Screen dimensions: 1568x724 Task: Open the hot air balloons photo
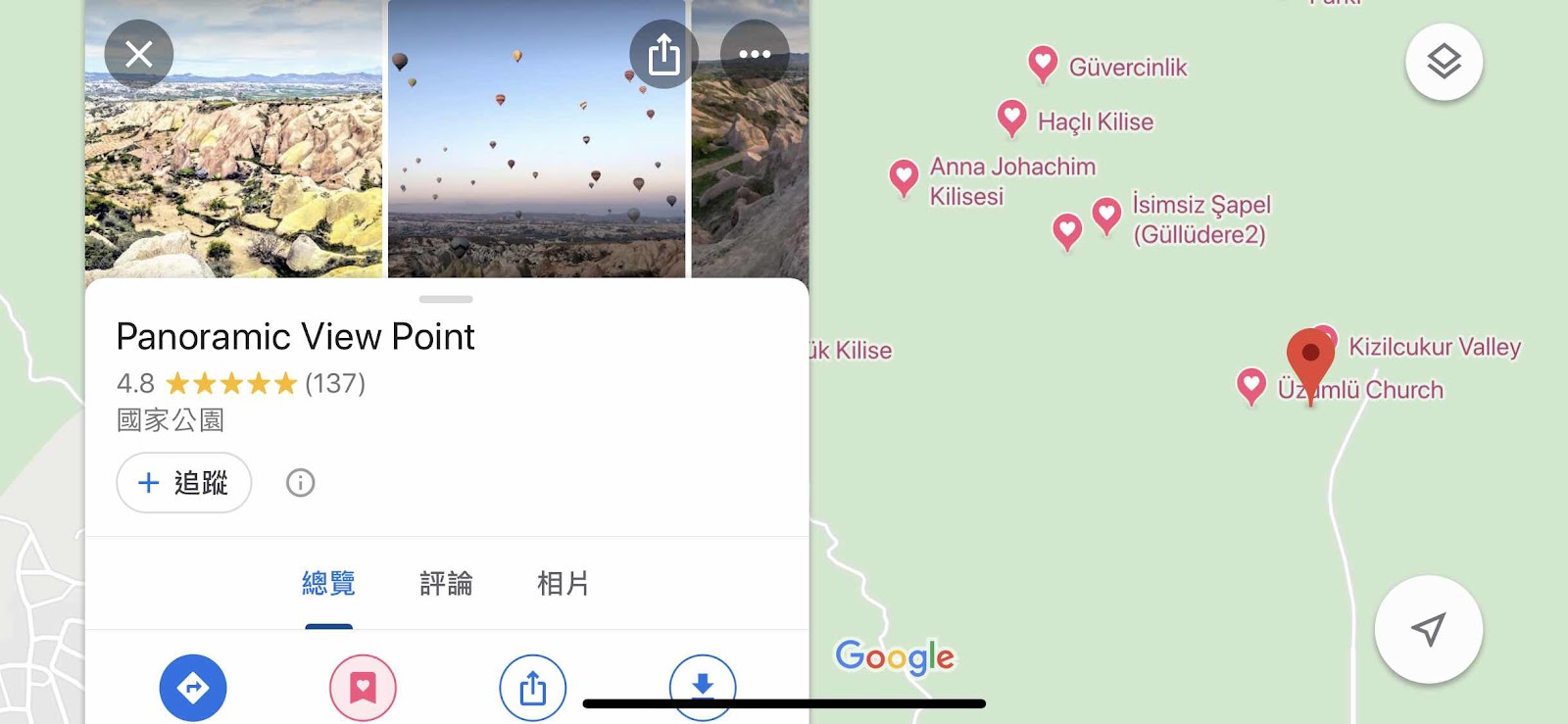click(x=536, y=139)
